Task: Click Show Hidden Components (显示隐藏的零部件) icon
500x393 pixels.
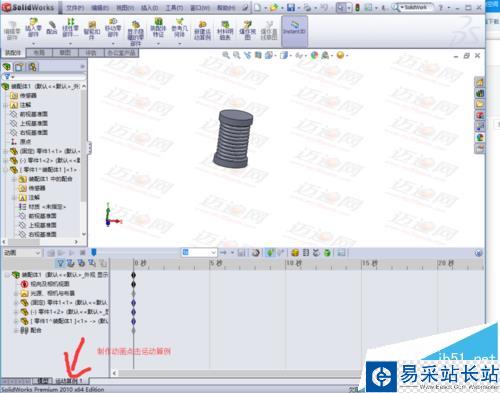Action: coord(135,33)
